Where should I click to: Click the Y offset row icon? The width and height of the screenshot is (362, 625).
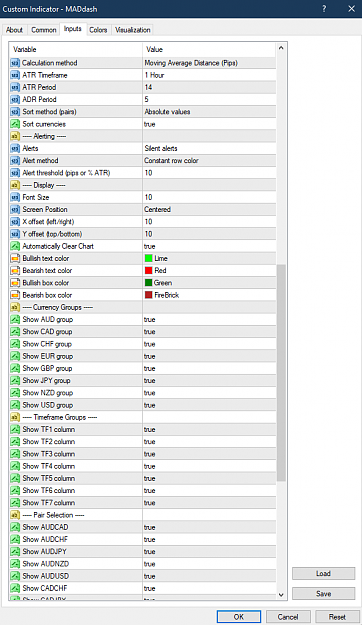15,234
